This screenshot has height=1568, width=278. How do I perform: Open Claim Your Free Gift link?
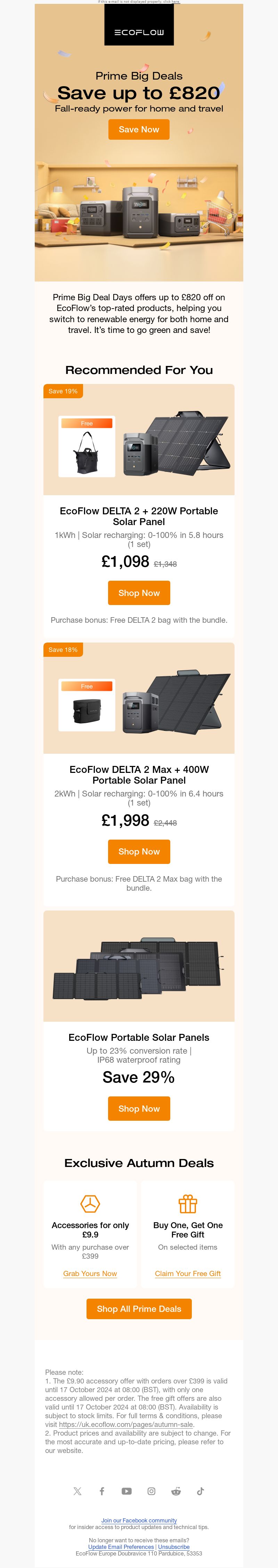[x=188, y=1273]
